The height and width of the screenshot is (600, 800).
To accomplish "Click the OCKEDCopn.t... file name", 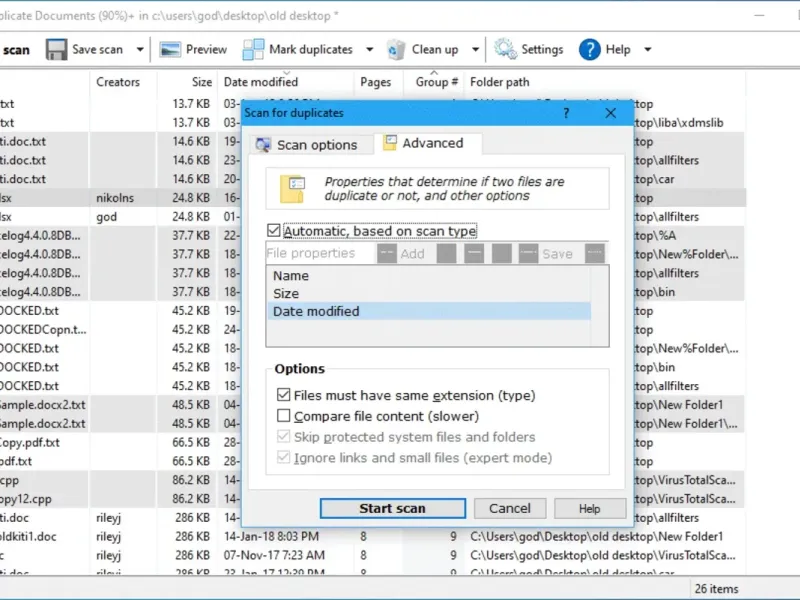I will click(x=43, y=330).
